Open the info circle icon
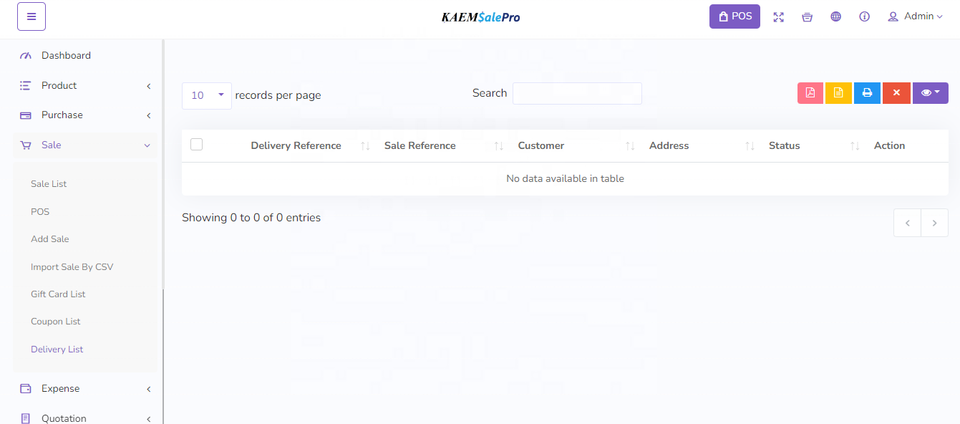 point(864,17)
